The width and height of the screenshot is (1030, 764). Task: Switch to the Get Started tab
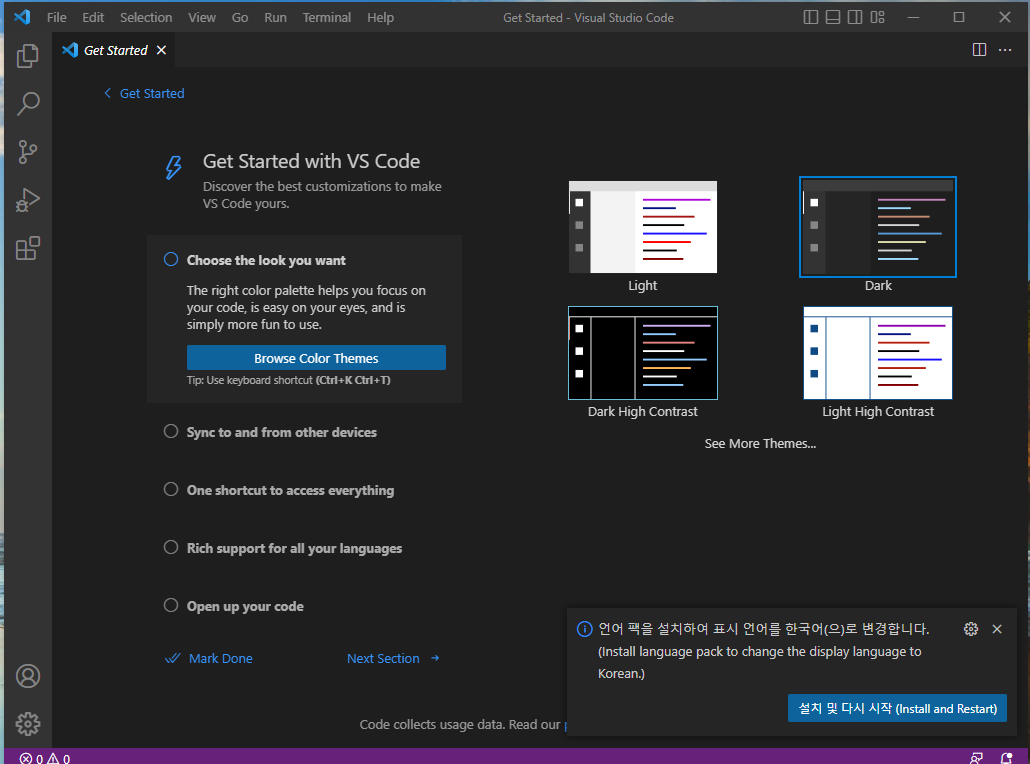[115, 50]
